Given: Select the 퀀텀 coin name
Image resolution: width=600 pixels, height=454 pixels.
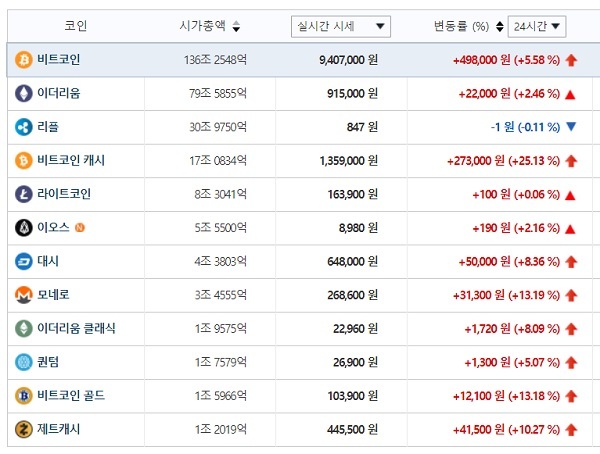Looking at the screenshot, I should point(48,362).
